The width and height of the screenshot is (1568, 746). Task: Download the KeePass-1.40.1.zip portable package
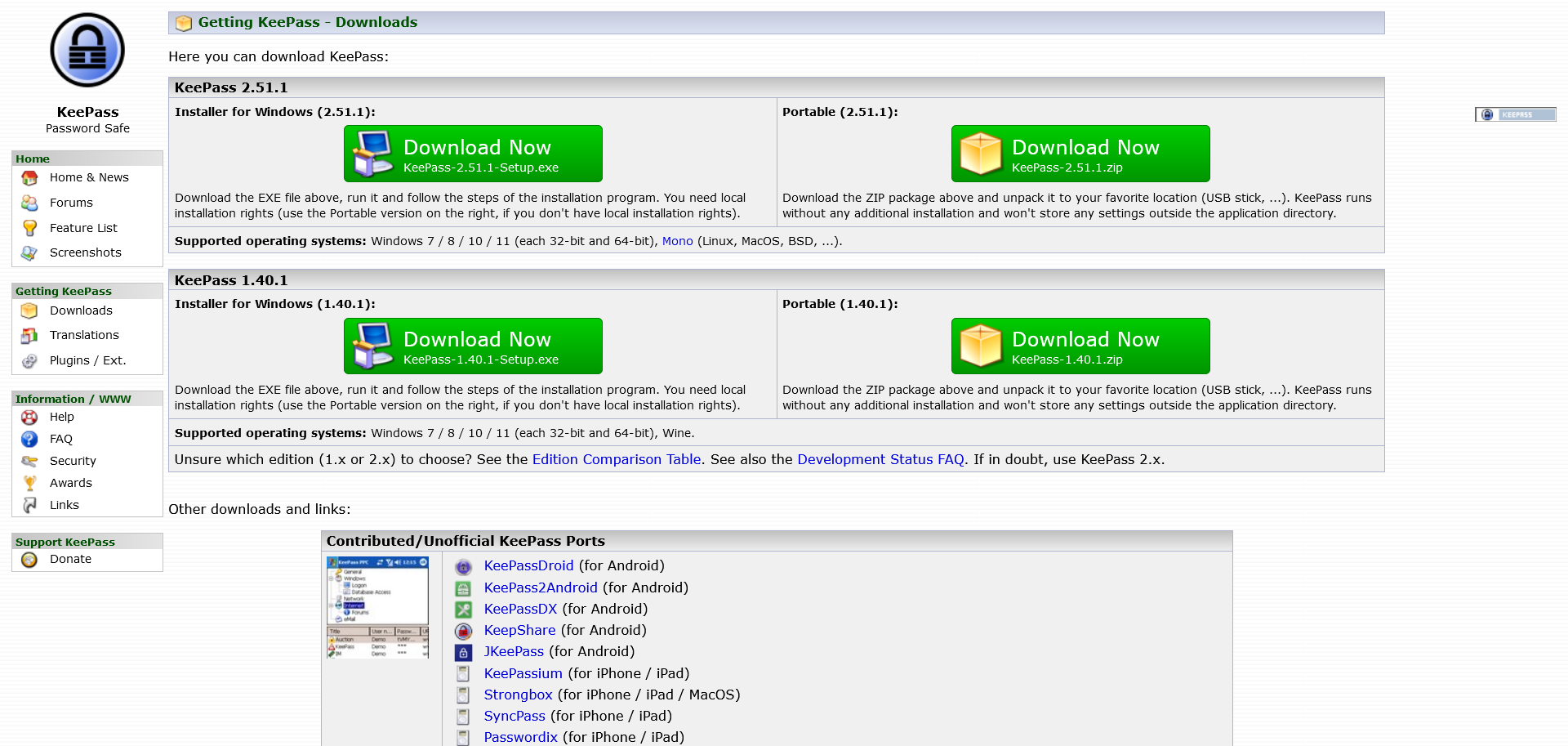coord(1080,346)
